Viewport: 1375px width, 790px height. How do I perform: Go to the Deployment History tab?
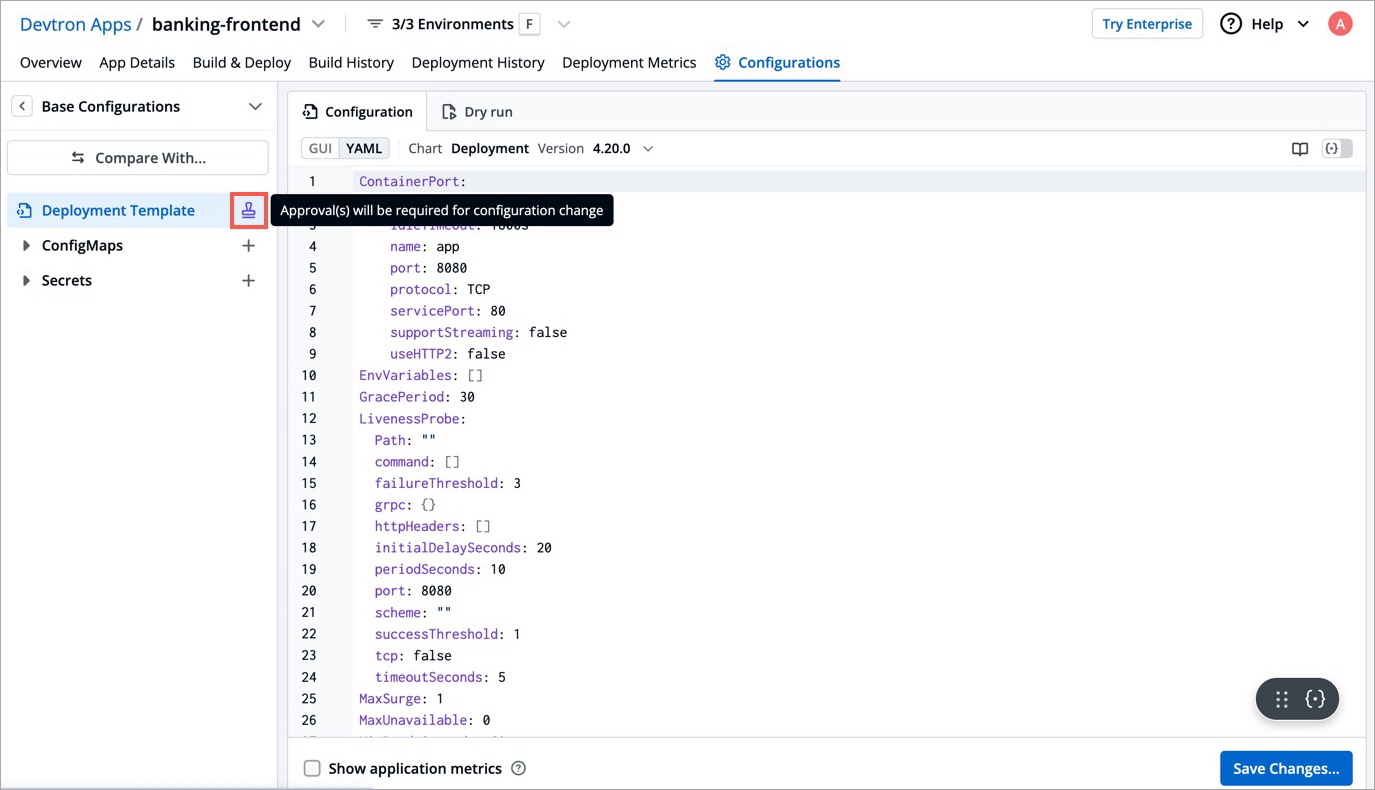(x=478, y=62)
